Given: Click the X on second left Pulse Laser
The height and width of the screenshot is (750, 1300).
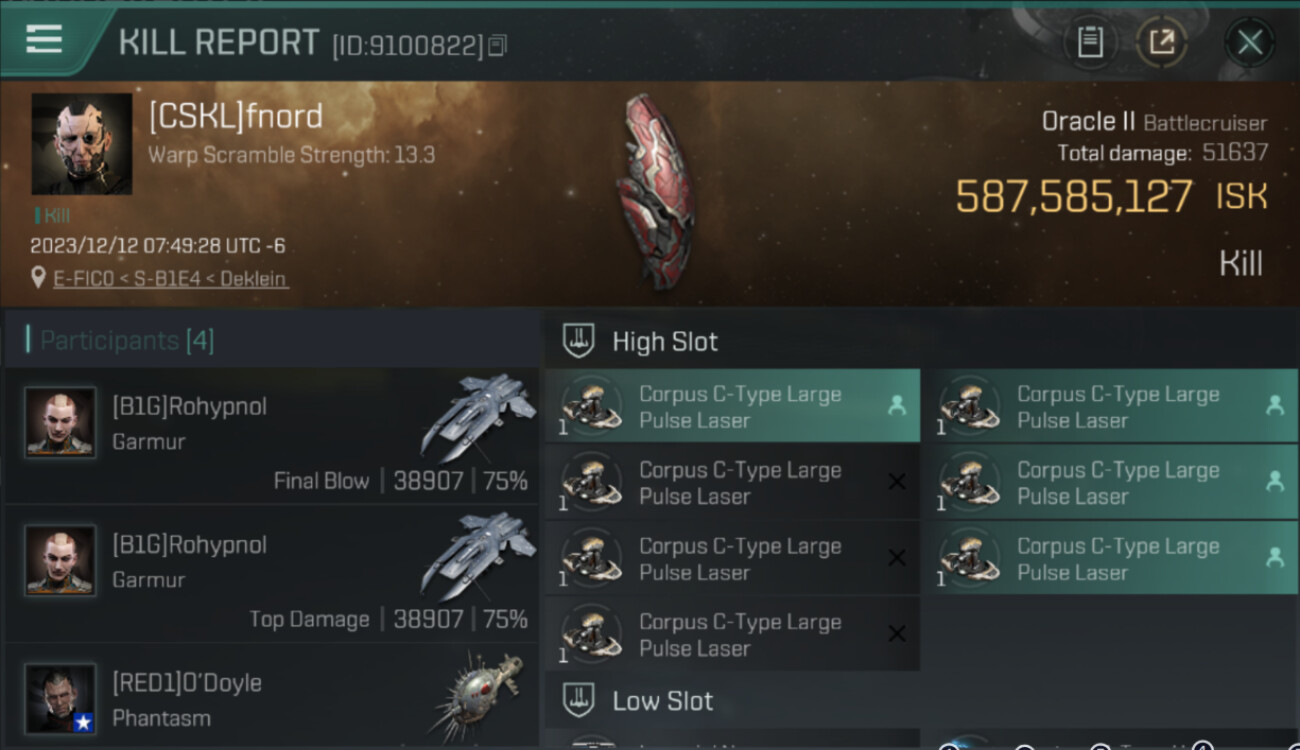Looking at the screenshot, I should point(897,482).
